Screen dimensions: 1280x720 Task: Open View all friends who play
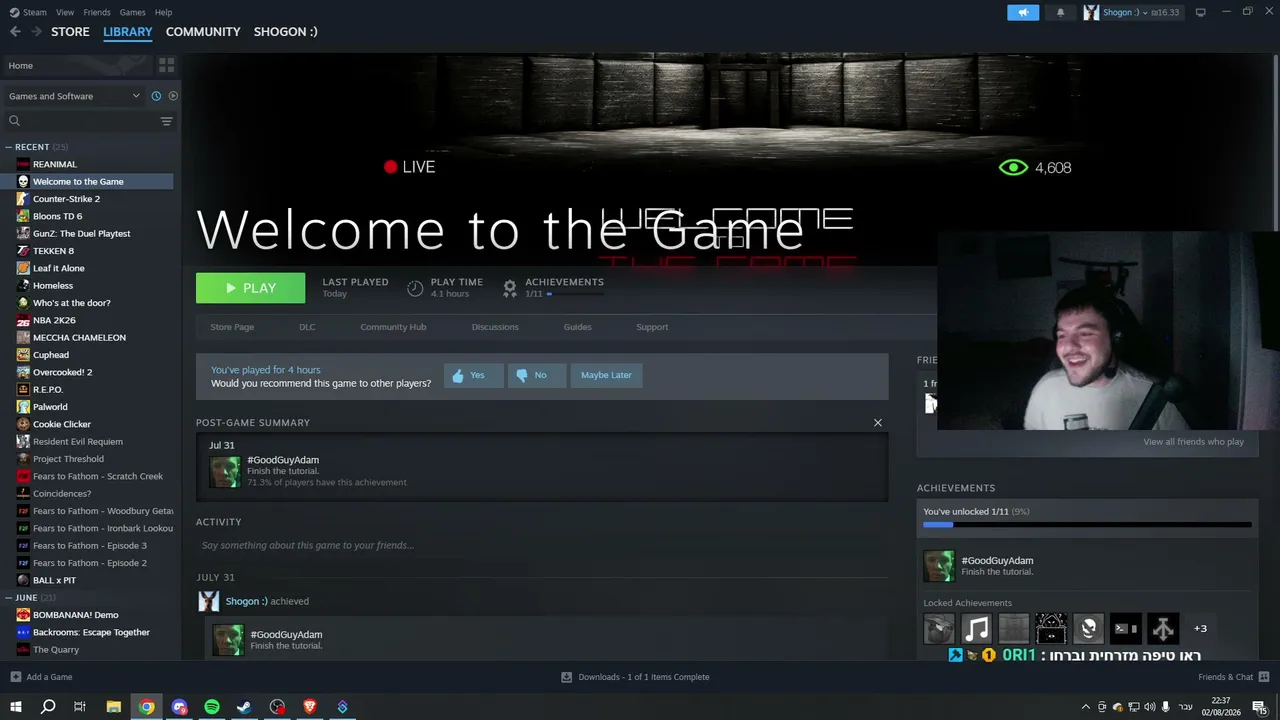coord(1194,442)
